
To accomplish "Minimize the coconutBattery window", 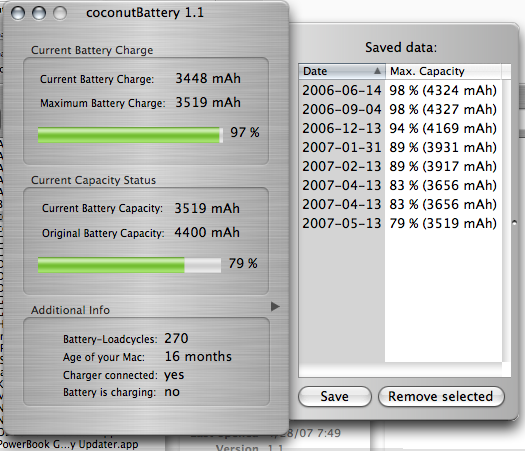I will [39, 13].
